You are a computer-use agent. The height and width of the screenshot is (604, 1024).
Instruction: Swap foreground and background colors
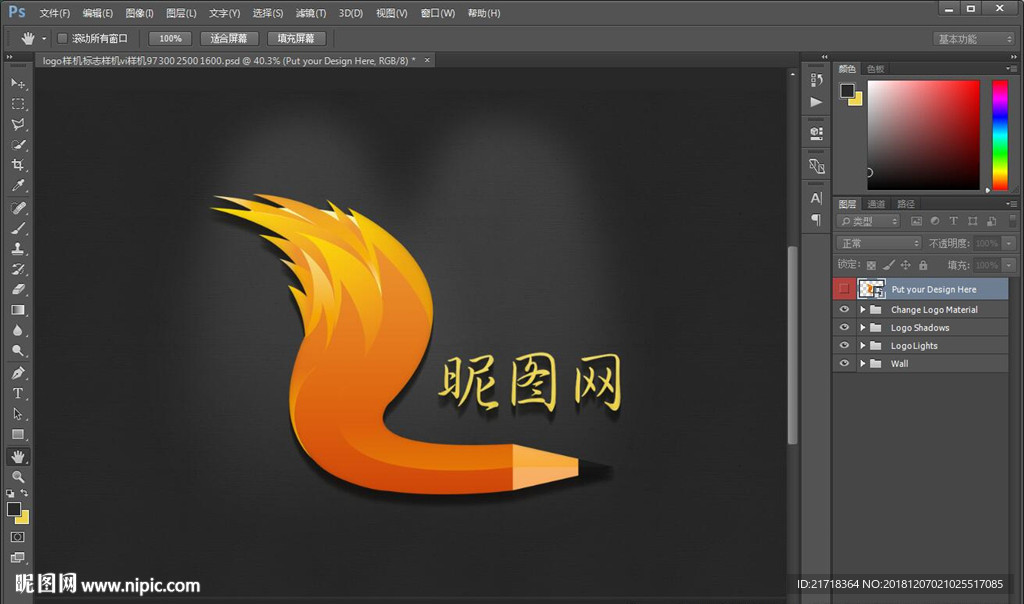(x=24, y=493)
